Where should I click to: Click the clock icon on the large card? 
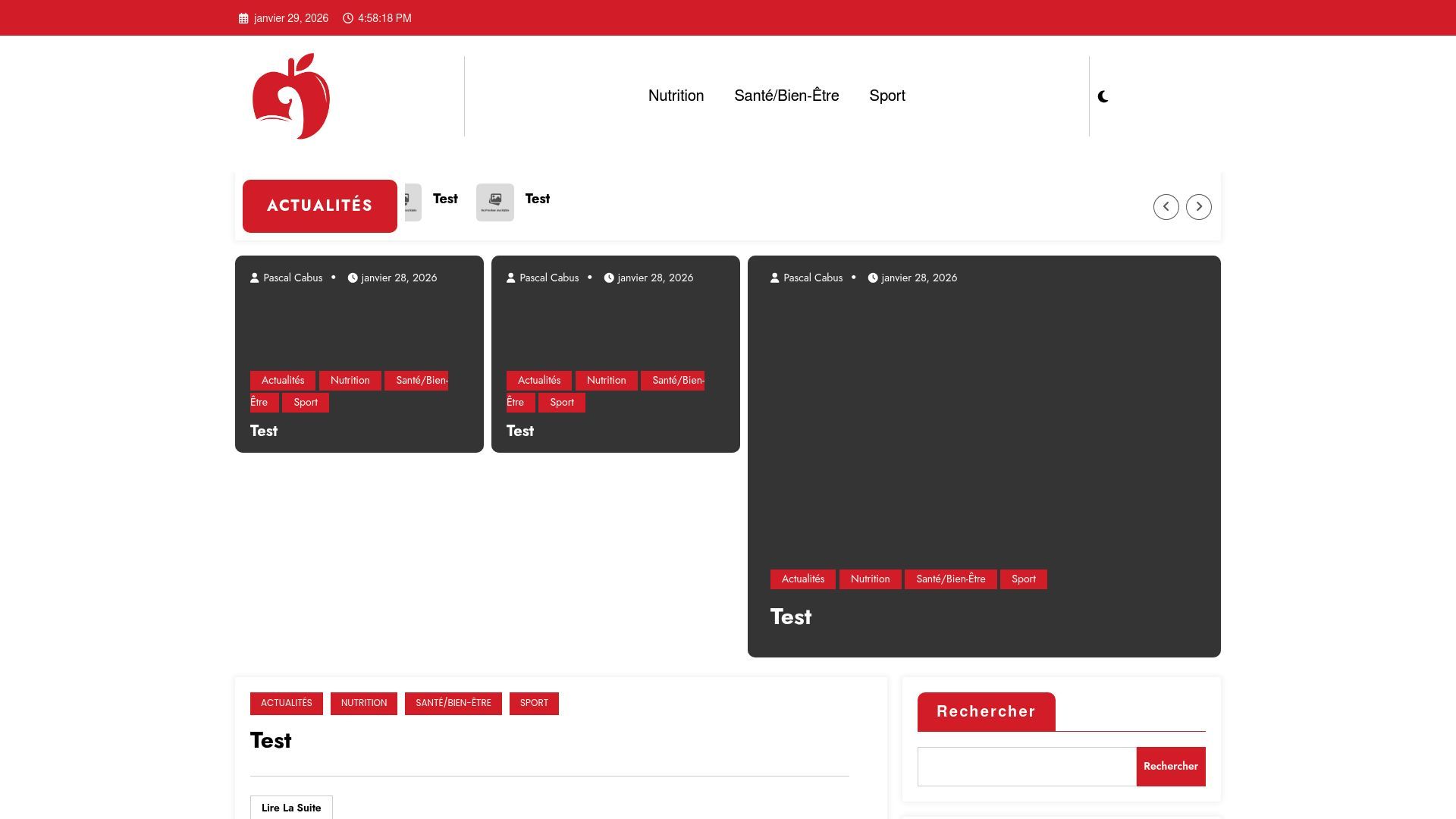tap(873, 278)
